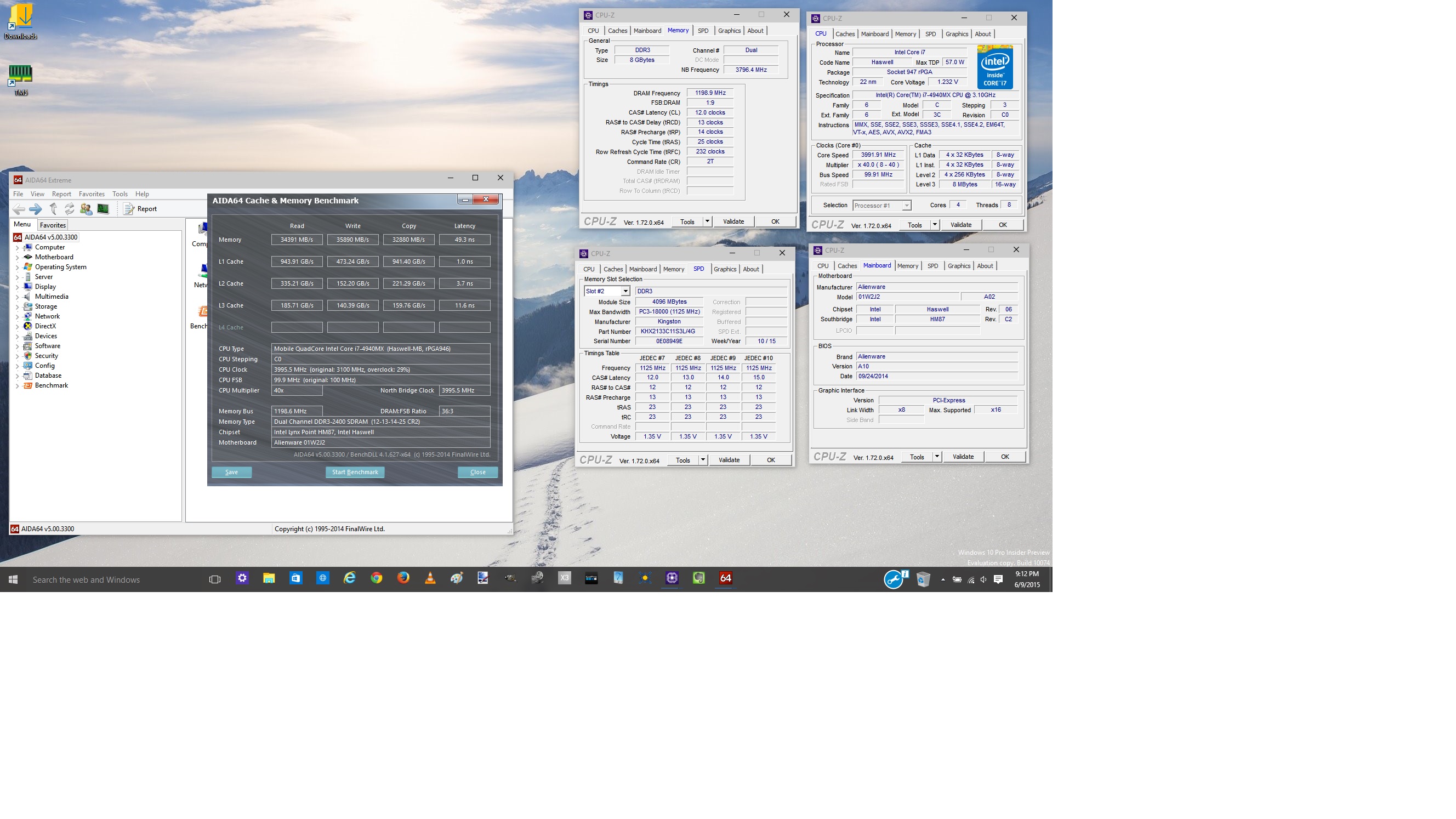The image size is (1456, 819).
Task: Click Start Benchmark button
Action: click(x=355, y=472)
